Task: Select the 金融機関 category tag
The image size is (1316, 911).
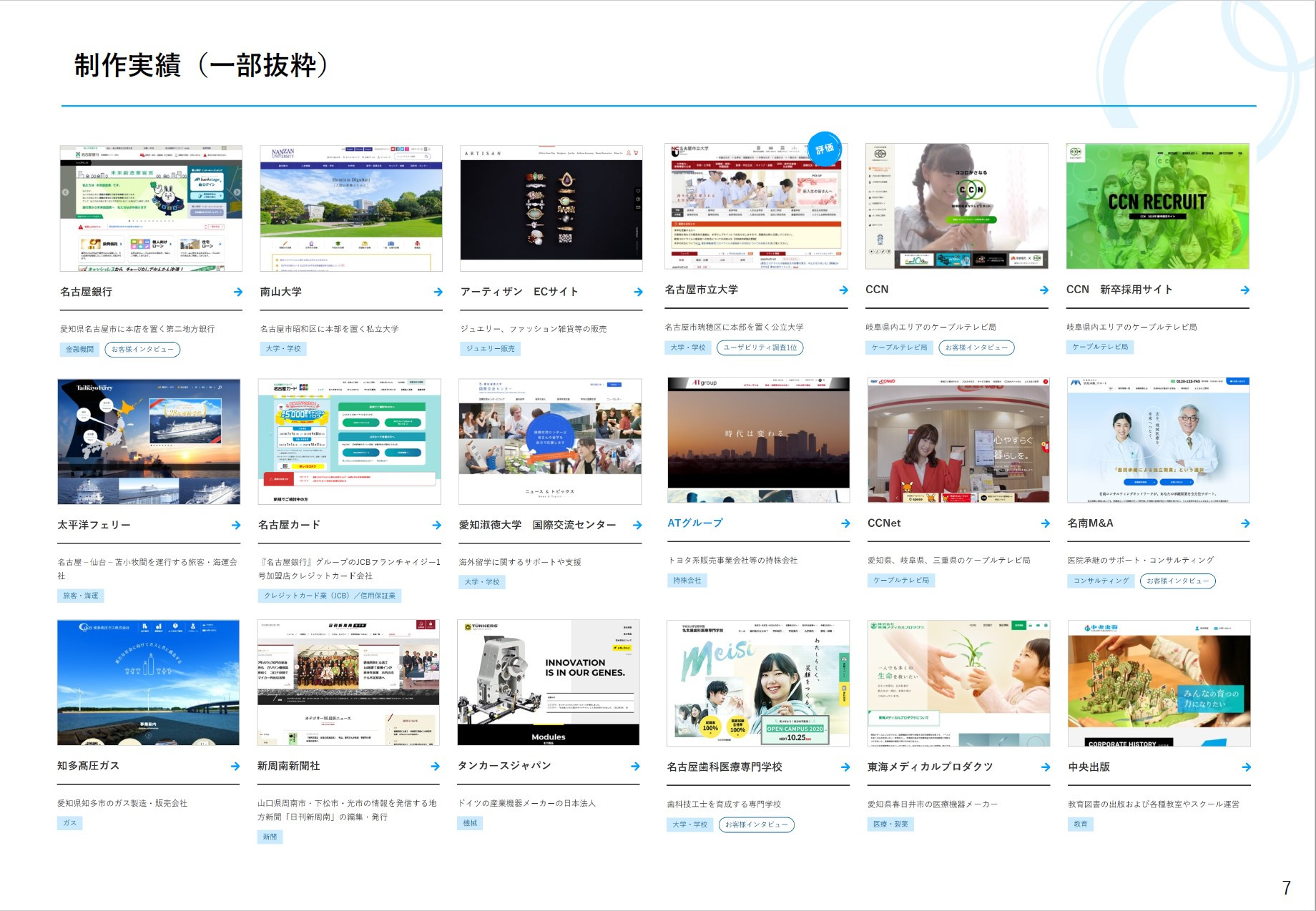Action: (x=79, y=349)
